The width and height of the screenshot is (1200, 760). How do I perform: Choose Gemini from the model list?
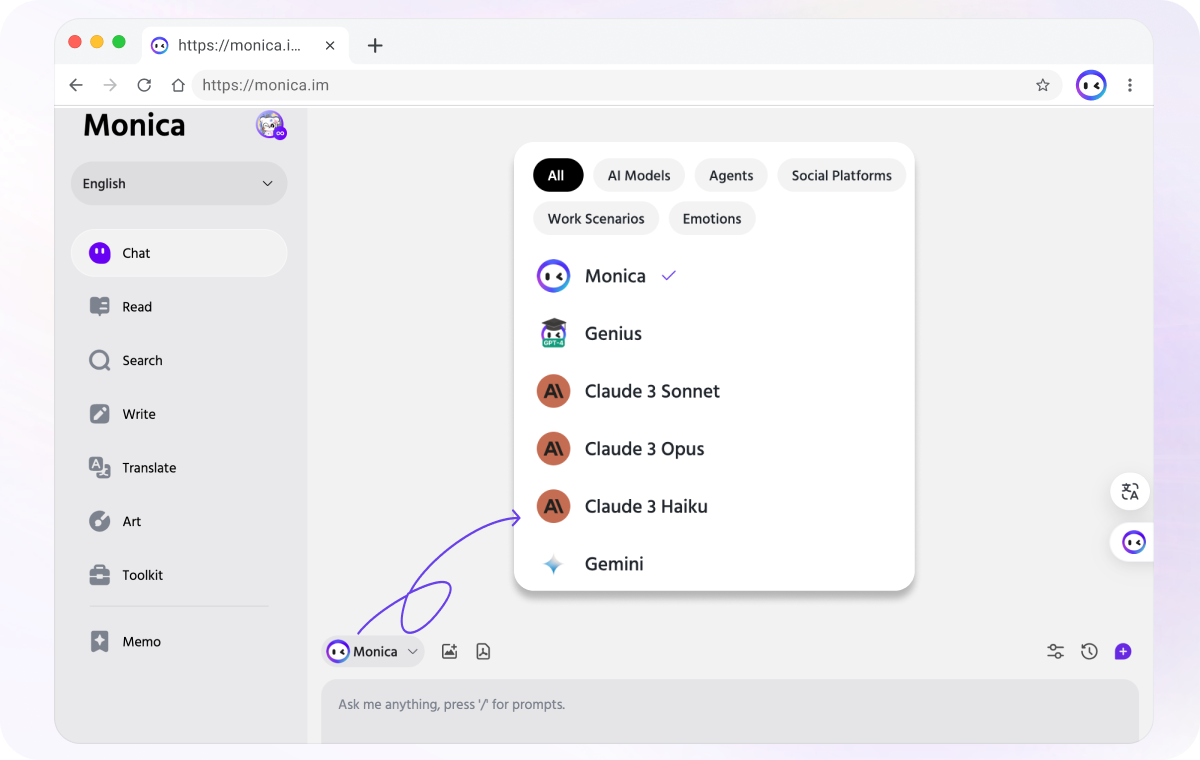point(613,564)
